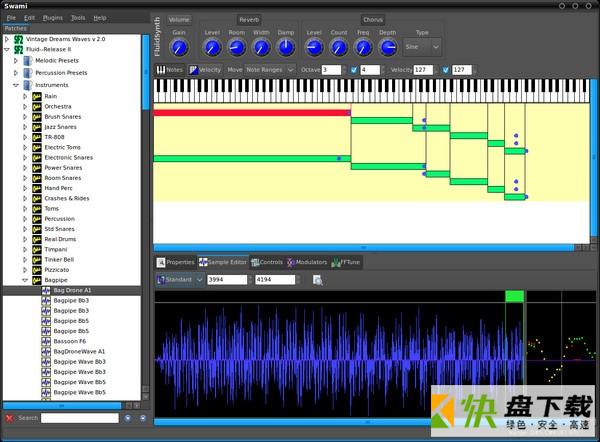Expand Melodic Presets folder

[x=16, y=60]
